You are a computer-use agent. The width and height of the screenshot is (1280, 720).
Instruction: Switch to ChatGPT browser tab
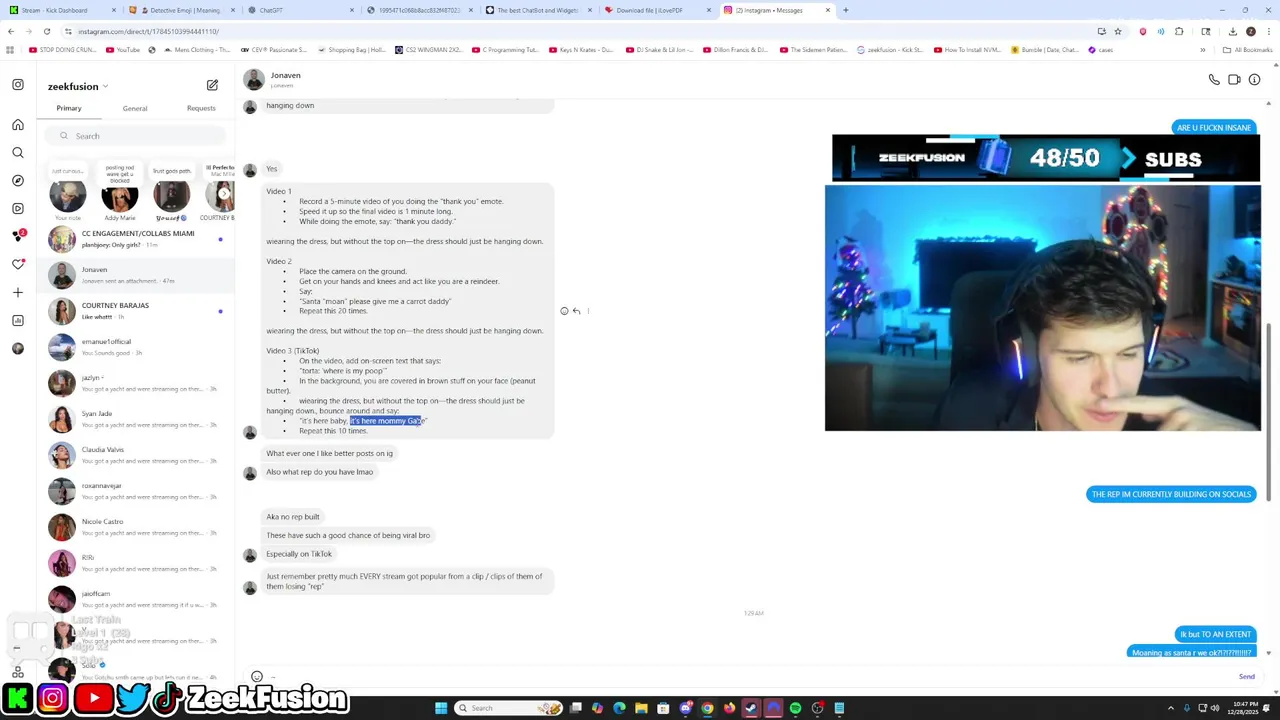tap(300, 10)
